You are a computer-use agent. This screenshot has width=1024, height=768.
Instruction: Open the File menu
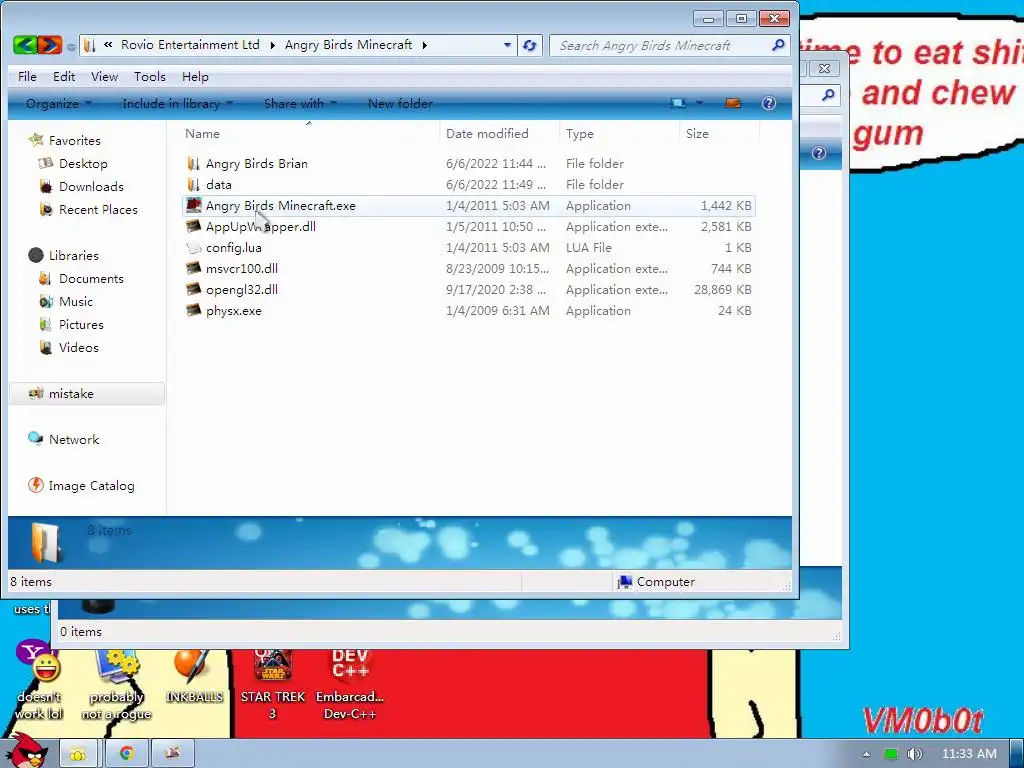pos(27,76)
